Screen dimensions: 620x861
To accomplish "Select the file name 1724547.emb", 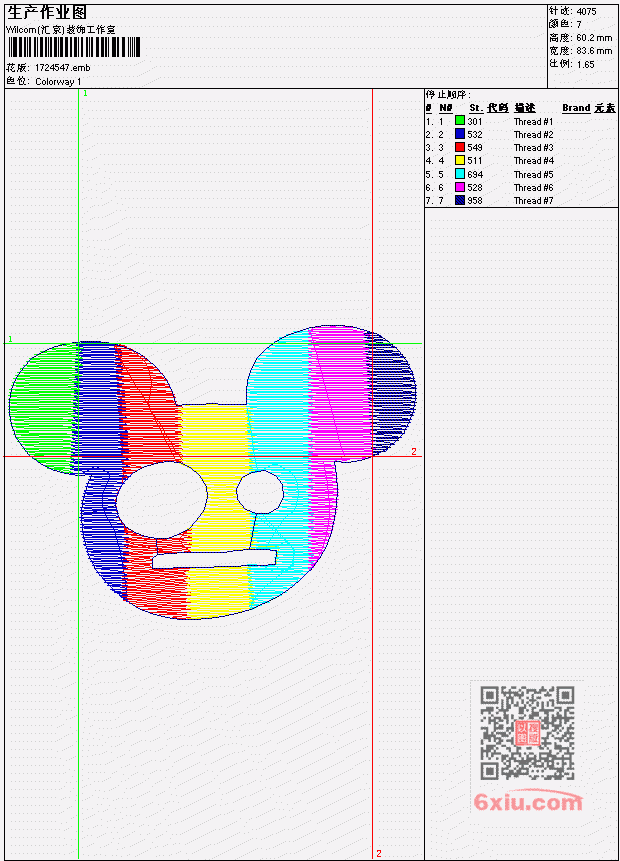I will [63, 68].
